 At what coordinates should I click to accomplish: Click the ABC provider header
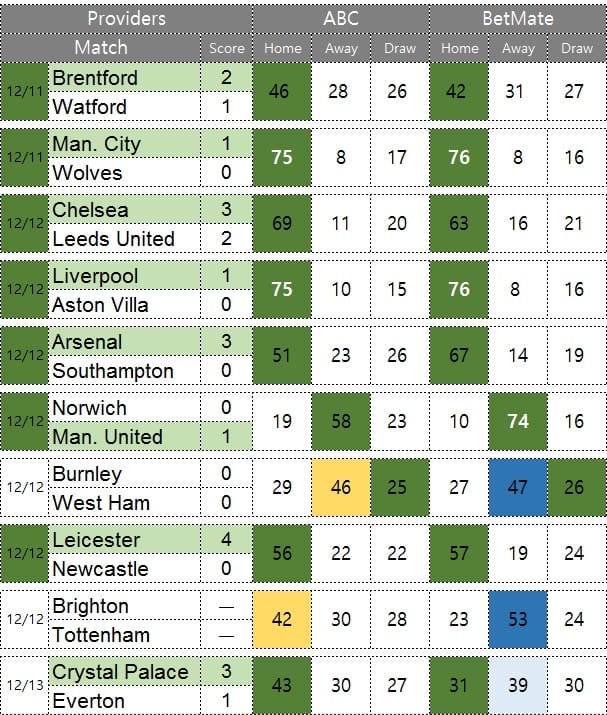pyautogui.click(x=341, y=19)
